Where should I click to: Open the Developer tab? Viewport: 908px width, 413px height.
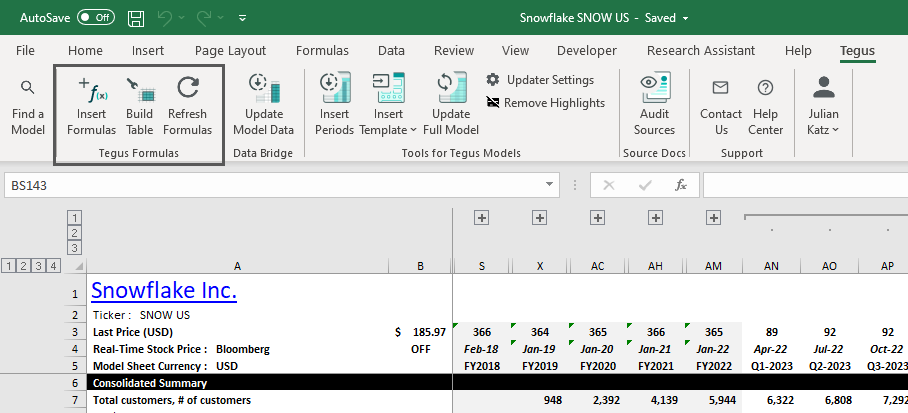point(587,51)
